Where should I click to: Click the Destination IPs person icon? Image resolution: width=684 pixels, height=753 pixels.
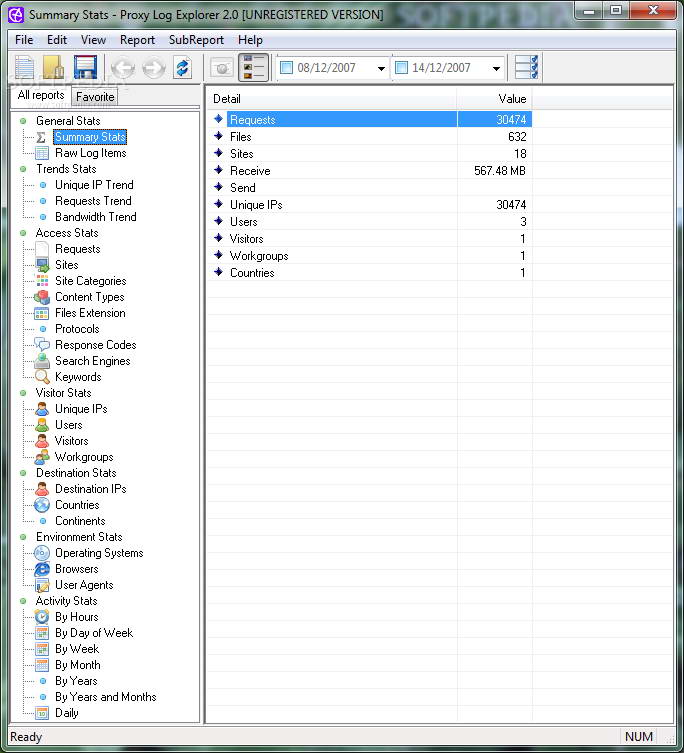[42, 489]
